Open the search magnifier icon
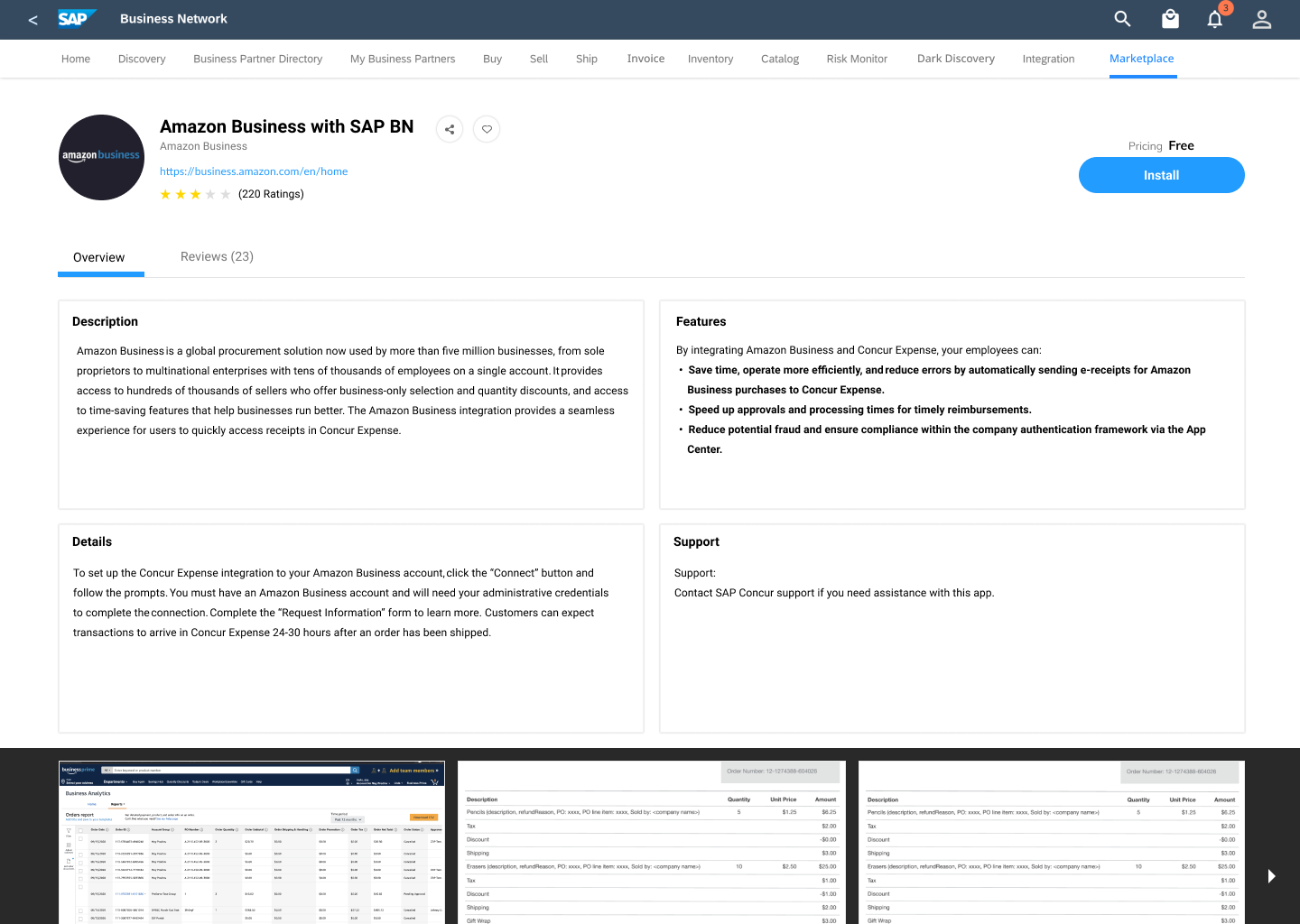This screenshot has width=1300, height=924. pyautogui.click(x=1122, y=19)
